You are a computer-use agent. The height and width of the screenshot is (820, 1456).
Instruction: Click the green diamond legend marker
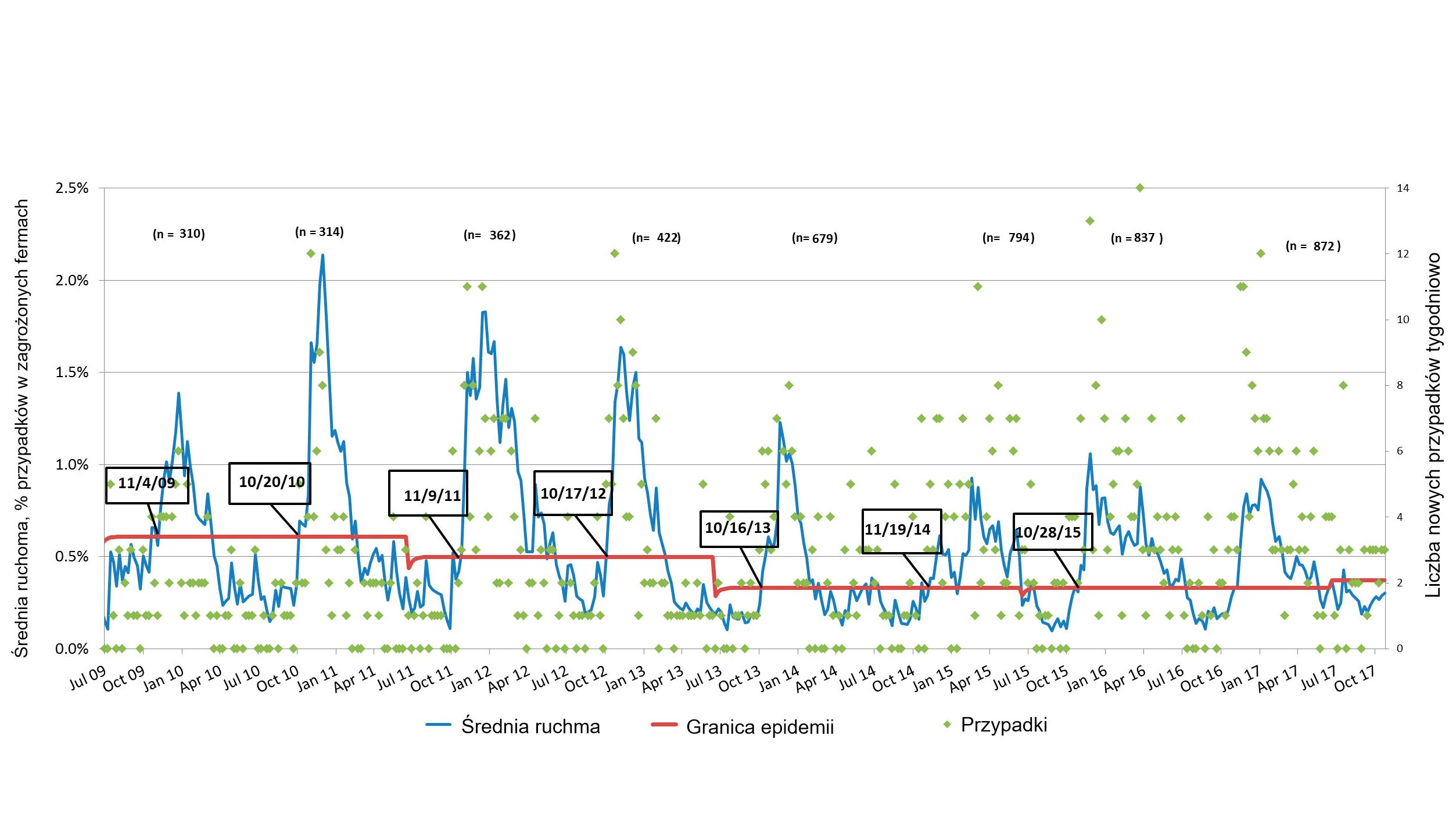point(947,725)
